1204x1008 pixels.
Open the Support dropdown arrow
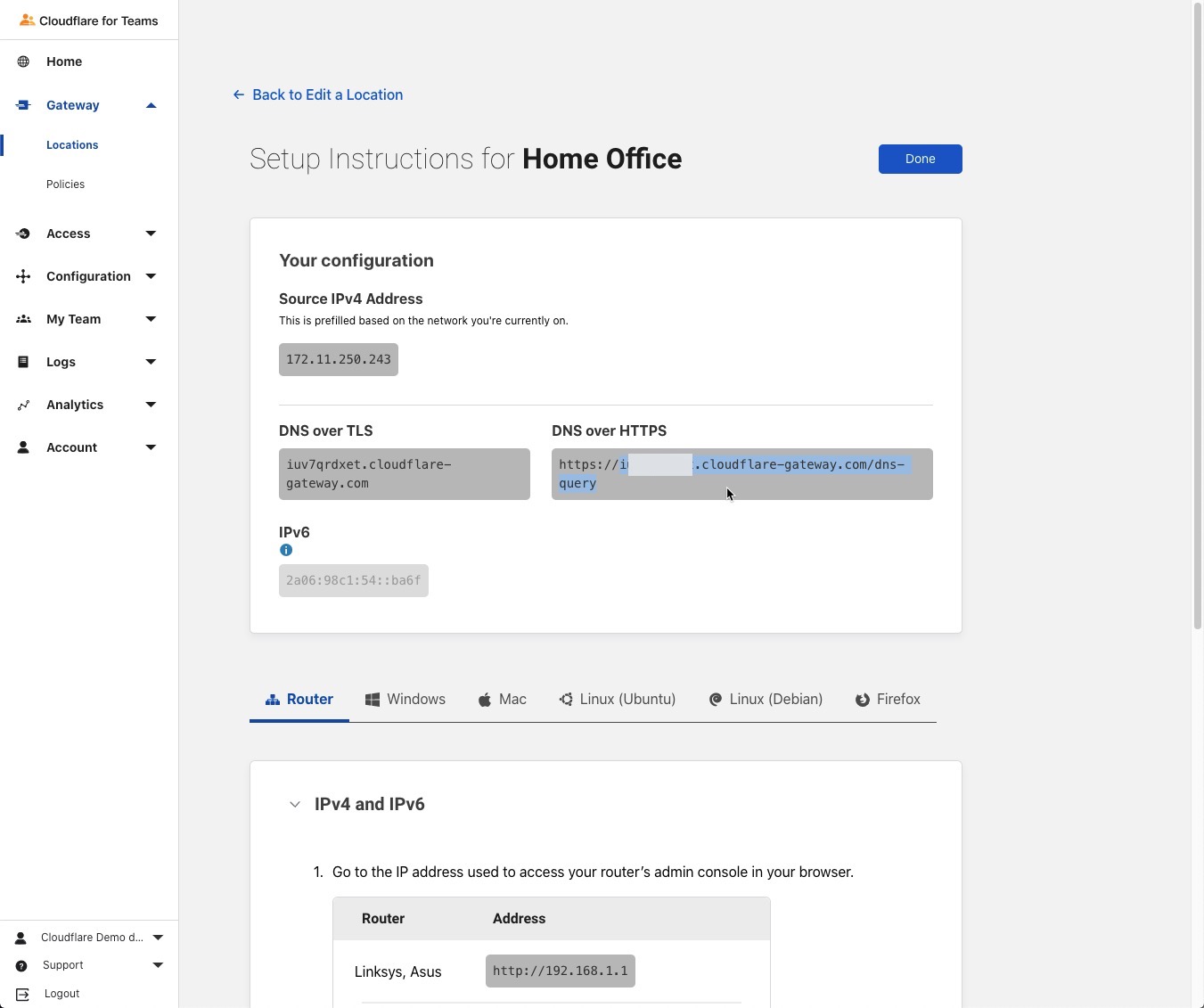tap(158, 965)
